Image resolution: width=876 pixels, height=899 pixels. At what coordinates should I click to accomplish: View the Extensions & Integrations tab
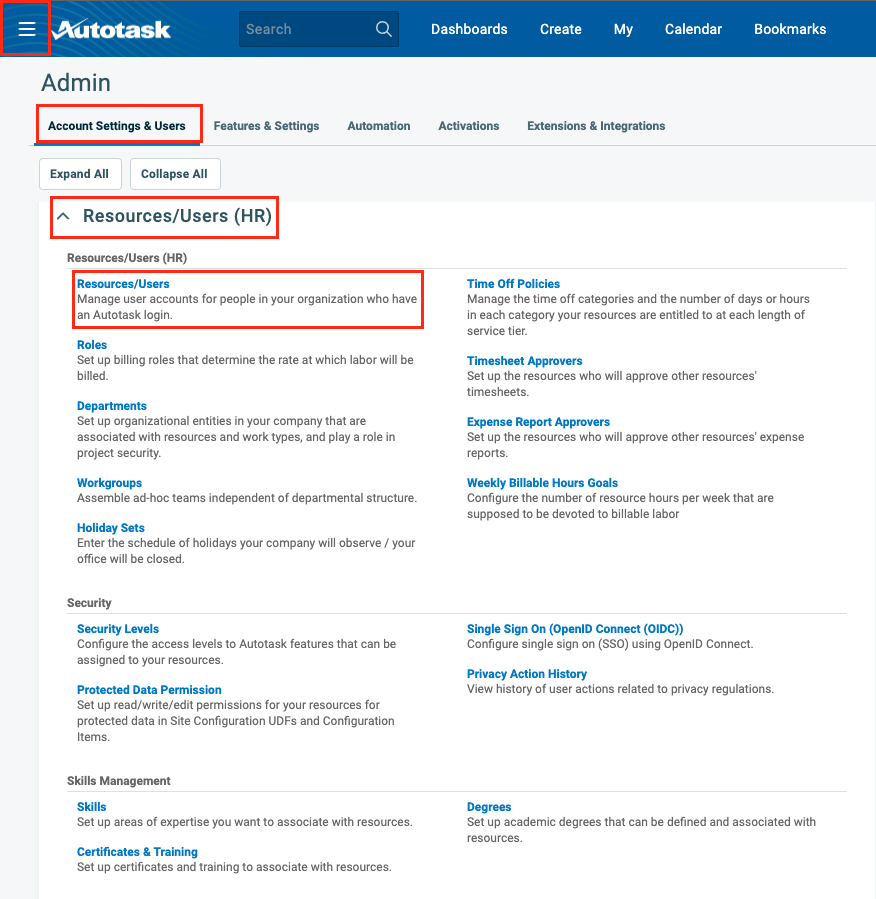click(595, 125)
